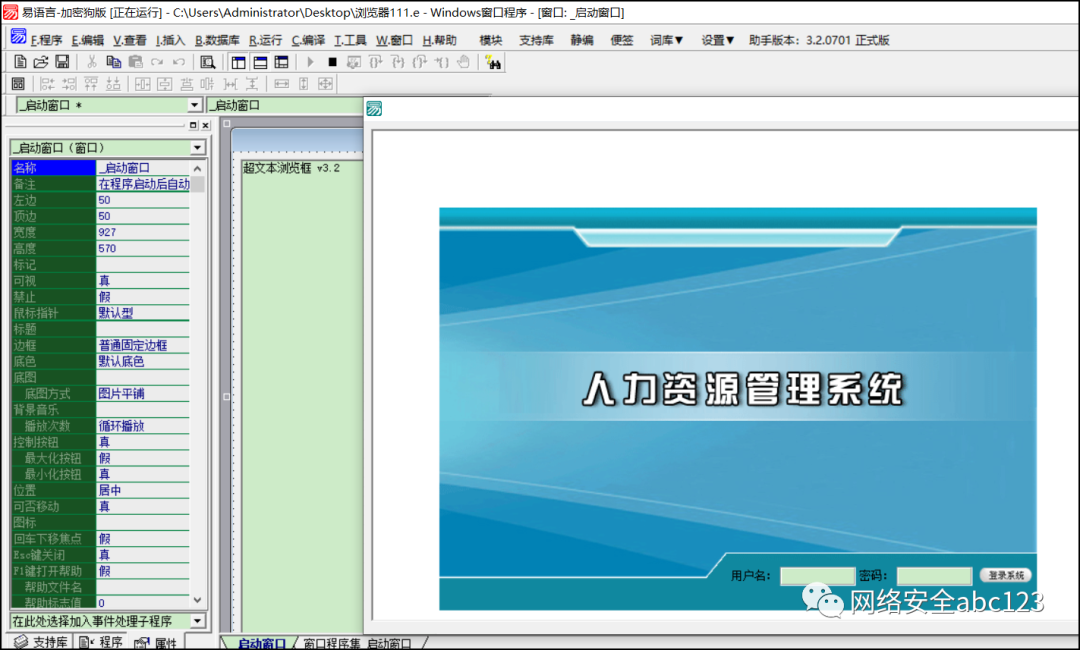Image resolution: width=1080 pixels, height=650 pixels.
Task: Click the 模块 helper button
Action: tap(490, 40)
